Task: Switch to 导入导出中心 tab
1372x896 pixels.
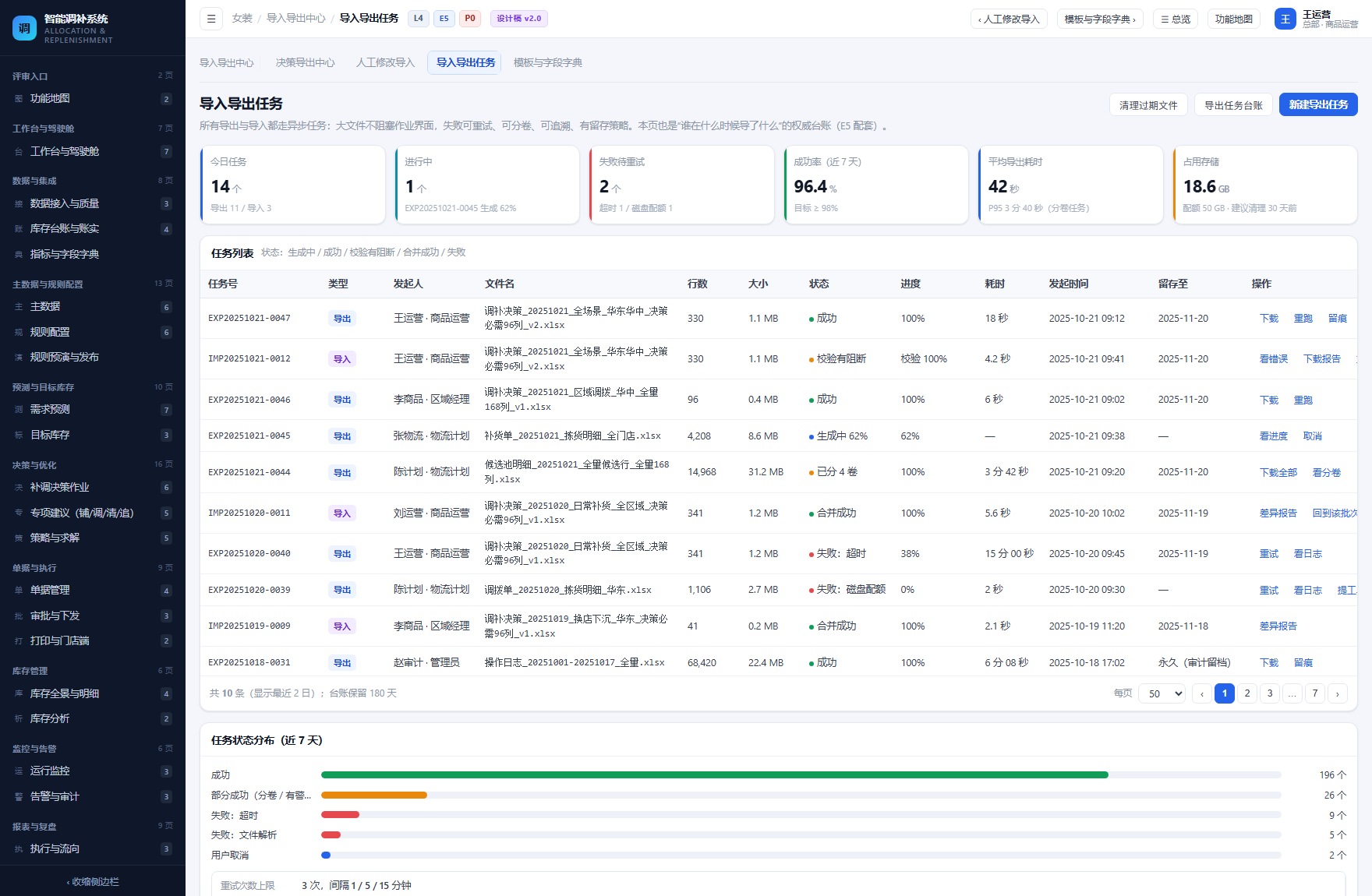Action: pos(227,63)
